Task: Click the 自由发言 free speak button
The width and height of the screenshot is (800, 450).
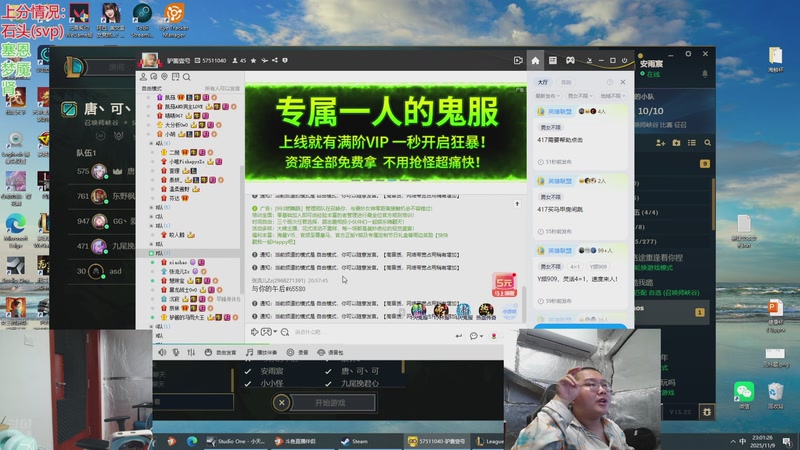Action: click(220, 352)
